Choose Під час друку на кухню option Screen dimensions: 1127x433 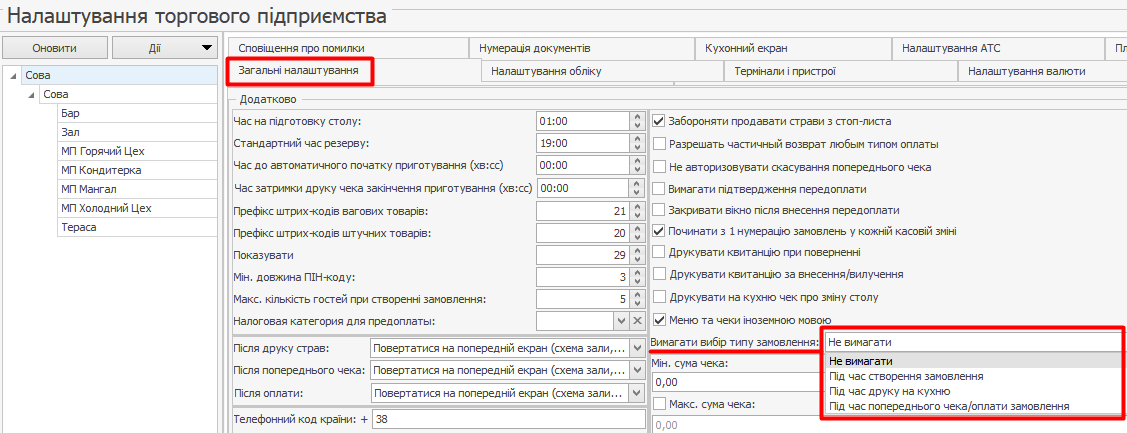coord(889,391)
